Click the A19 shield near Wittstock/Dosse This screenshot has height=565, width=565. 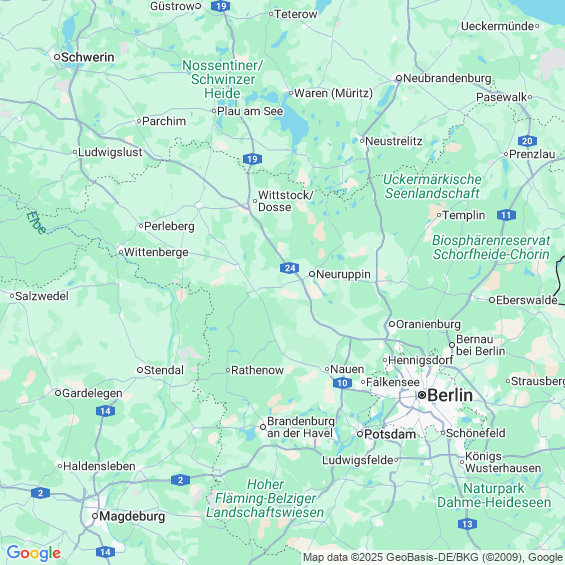click(252, 159)
